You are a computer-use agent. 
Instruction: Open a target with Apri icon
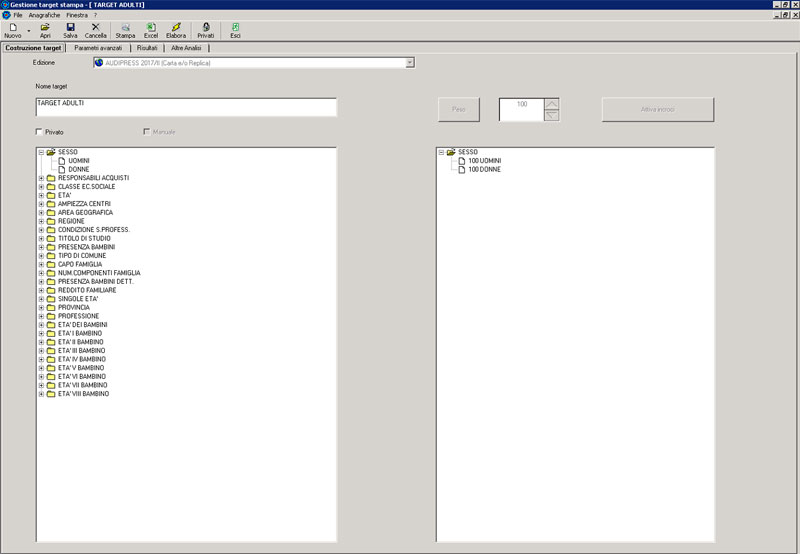pyautogui.click(x=45, y=28)
